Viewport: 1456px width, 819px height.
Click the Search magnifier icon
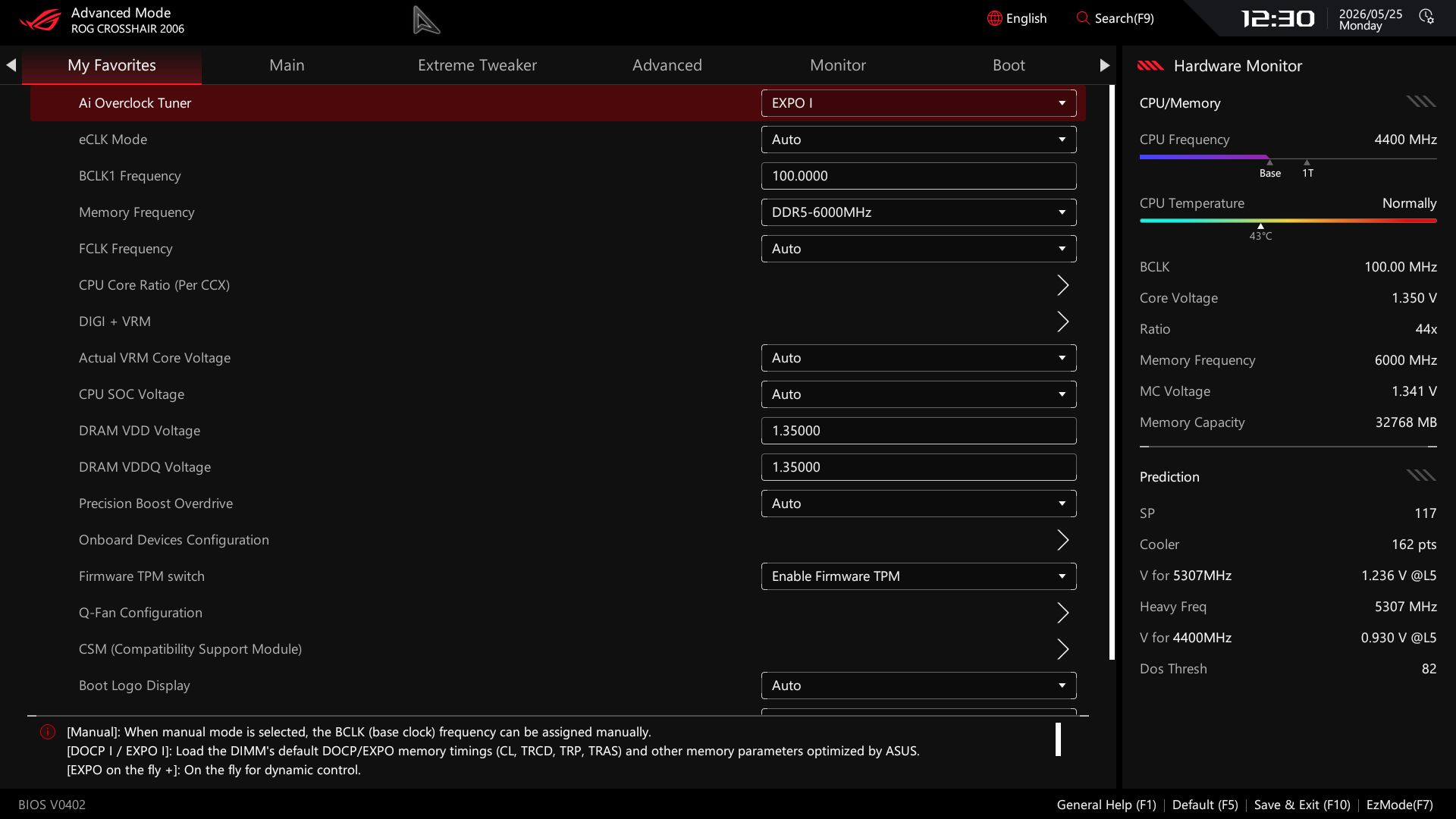point(1083,18)
